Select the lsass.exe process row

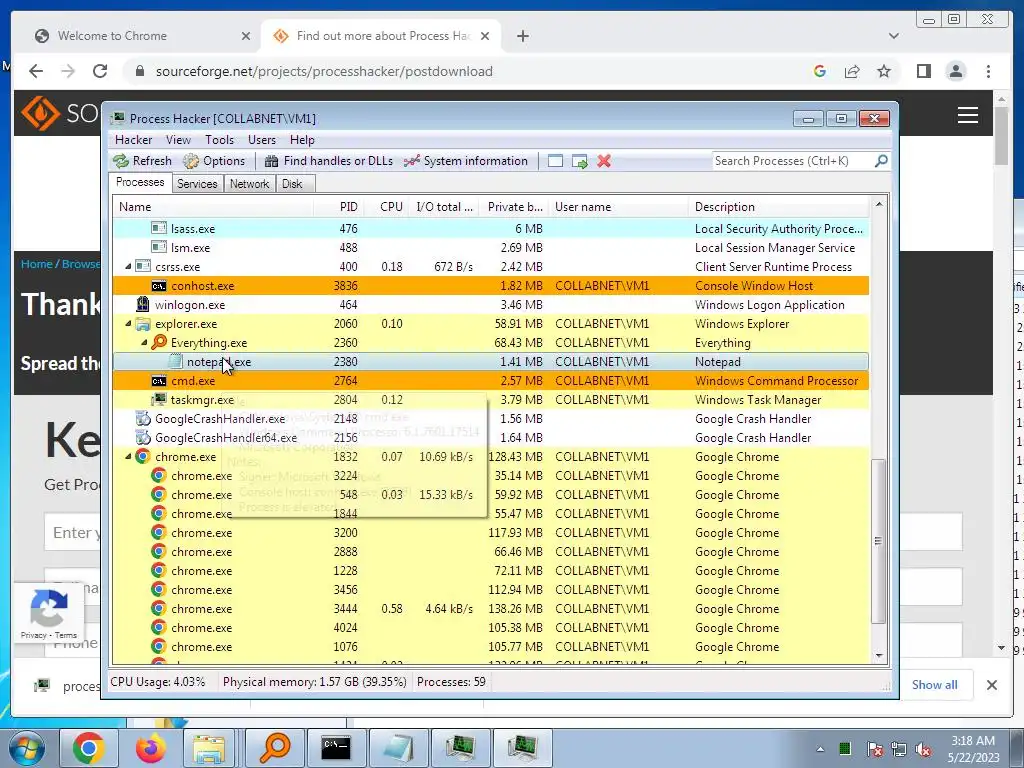490,229
